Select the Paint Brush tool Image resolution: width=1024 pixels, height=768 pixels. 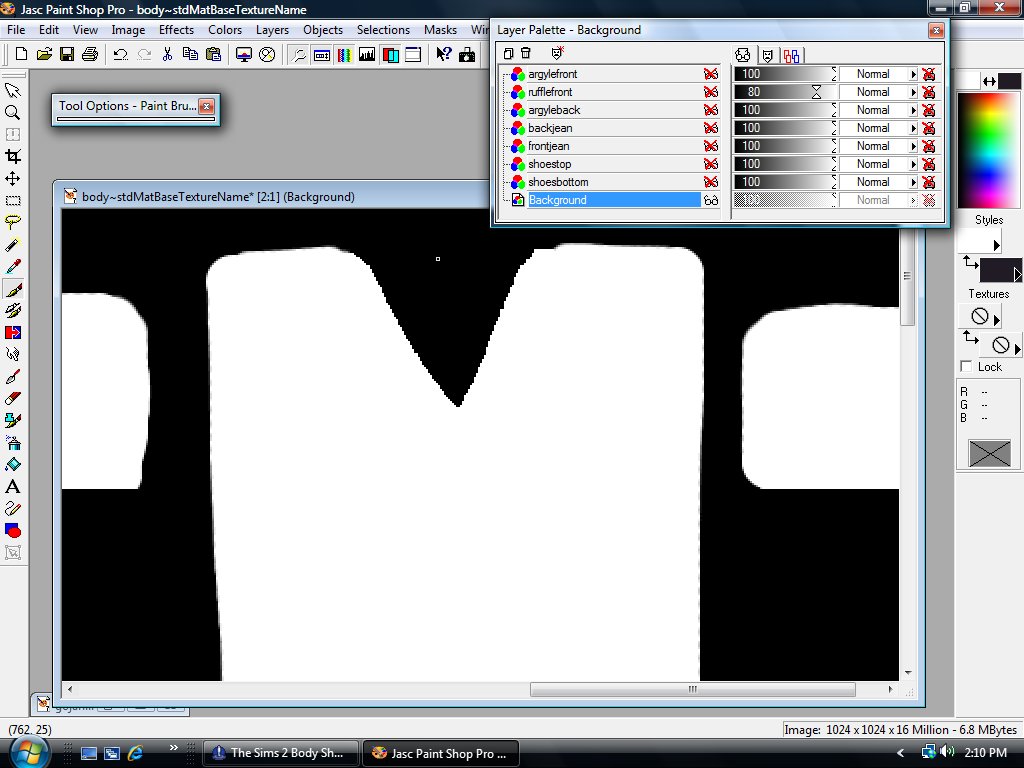point(12,289)
